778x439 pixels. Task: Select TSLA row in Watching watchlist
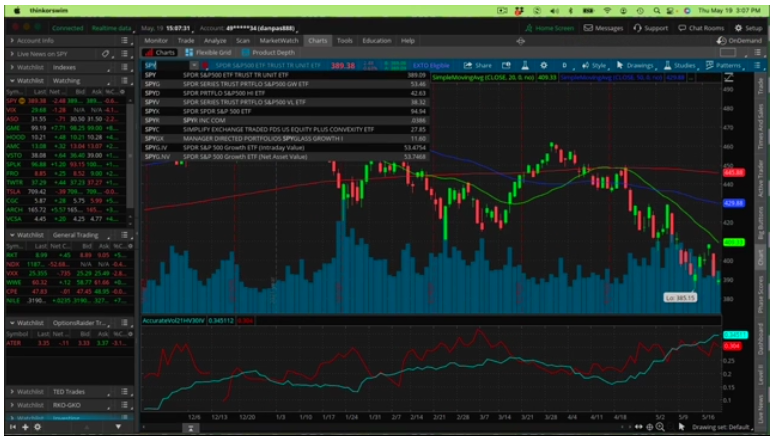click(x=65, y=191)
